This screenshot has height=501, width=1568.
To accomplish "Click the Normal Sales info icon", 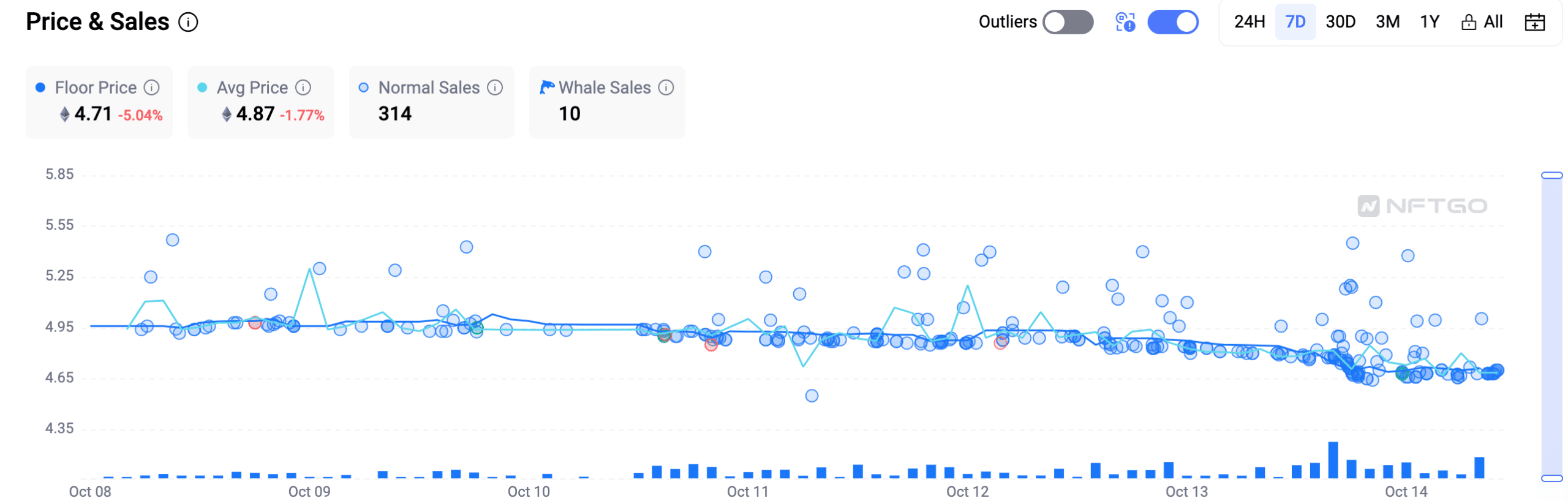I will (x=495, y=88).
